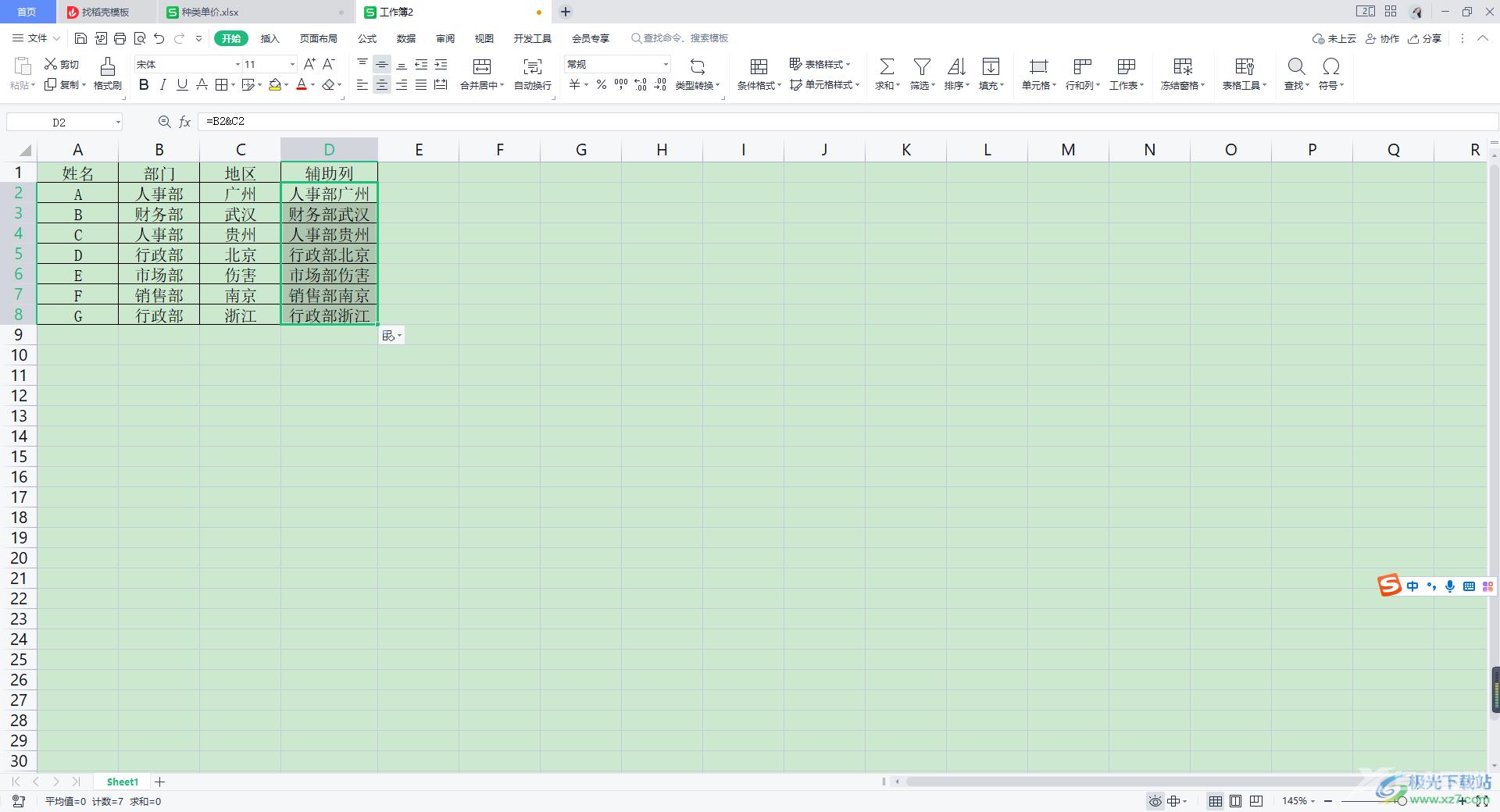Apply cell borders icon

click(222, 85)
